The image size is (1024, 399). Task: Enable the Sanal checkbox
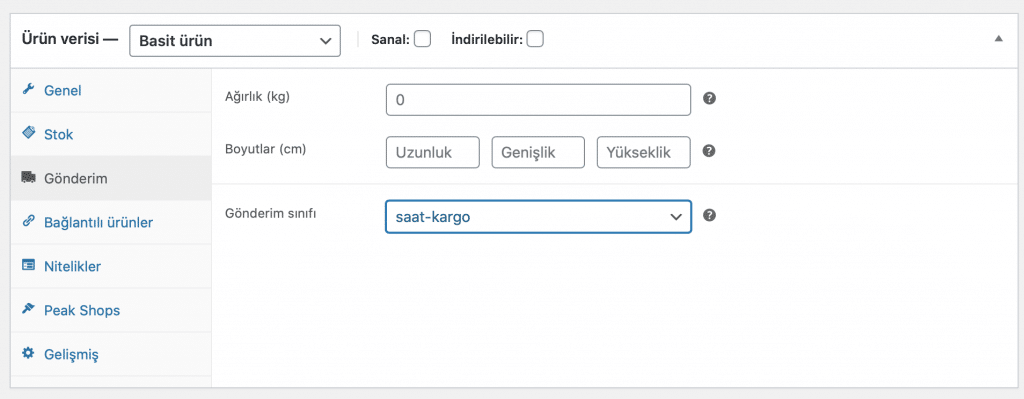coord(423,39)
